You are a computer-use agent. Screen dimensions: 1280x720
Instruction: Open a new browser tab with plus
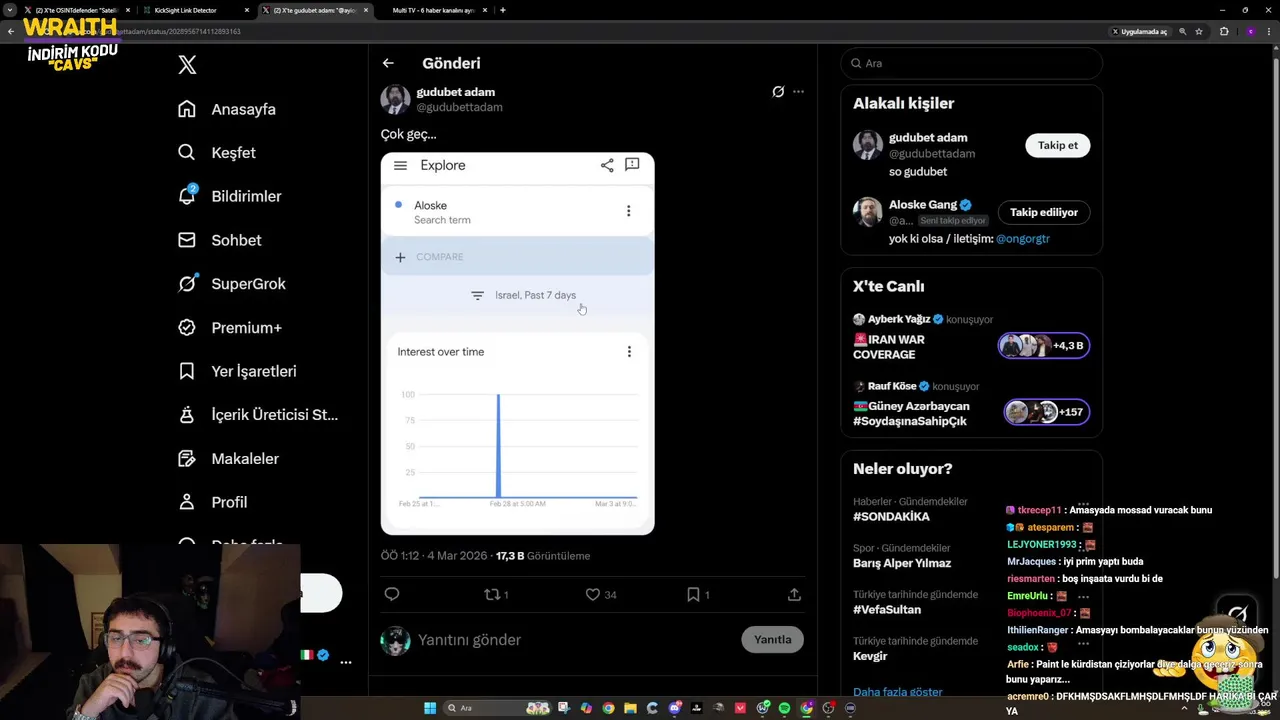tap(502, 10)
